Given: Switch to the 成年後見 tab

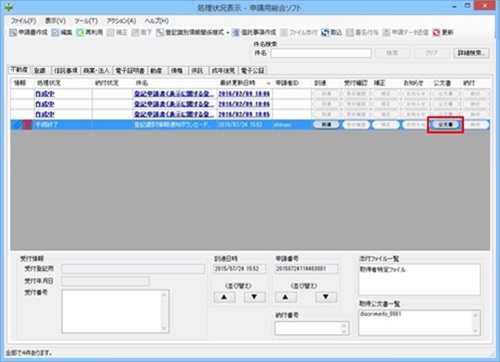Looking at the screenshot, I should point(223,71).
